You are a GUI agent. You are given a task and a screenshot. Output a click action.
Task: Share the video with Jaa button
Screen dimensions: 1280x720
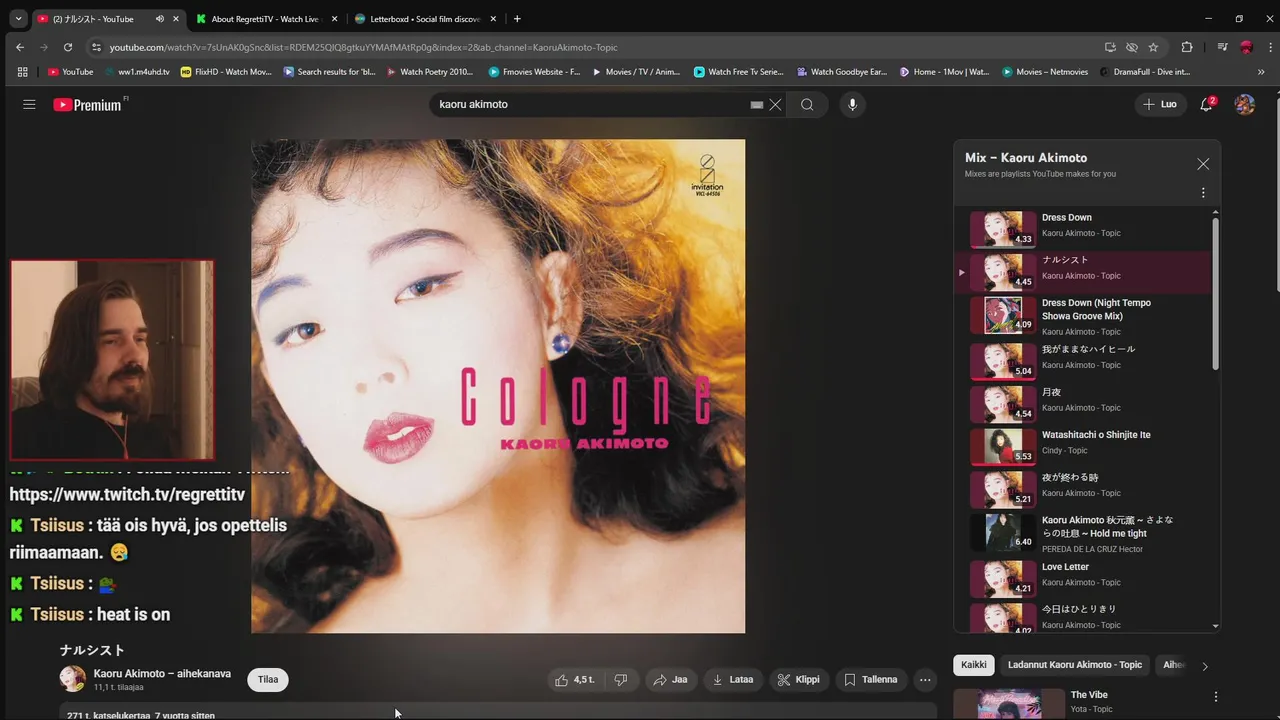click(x=670, y=680)
